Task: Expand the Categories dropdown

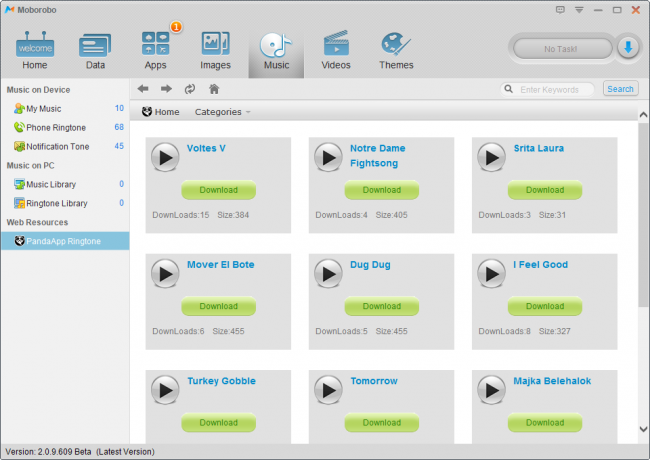Action: click(x=223, y=112)
